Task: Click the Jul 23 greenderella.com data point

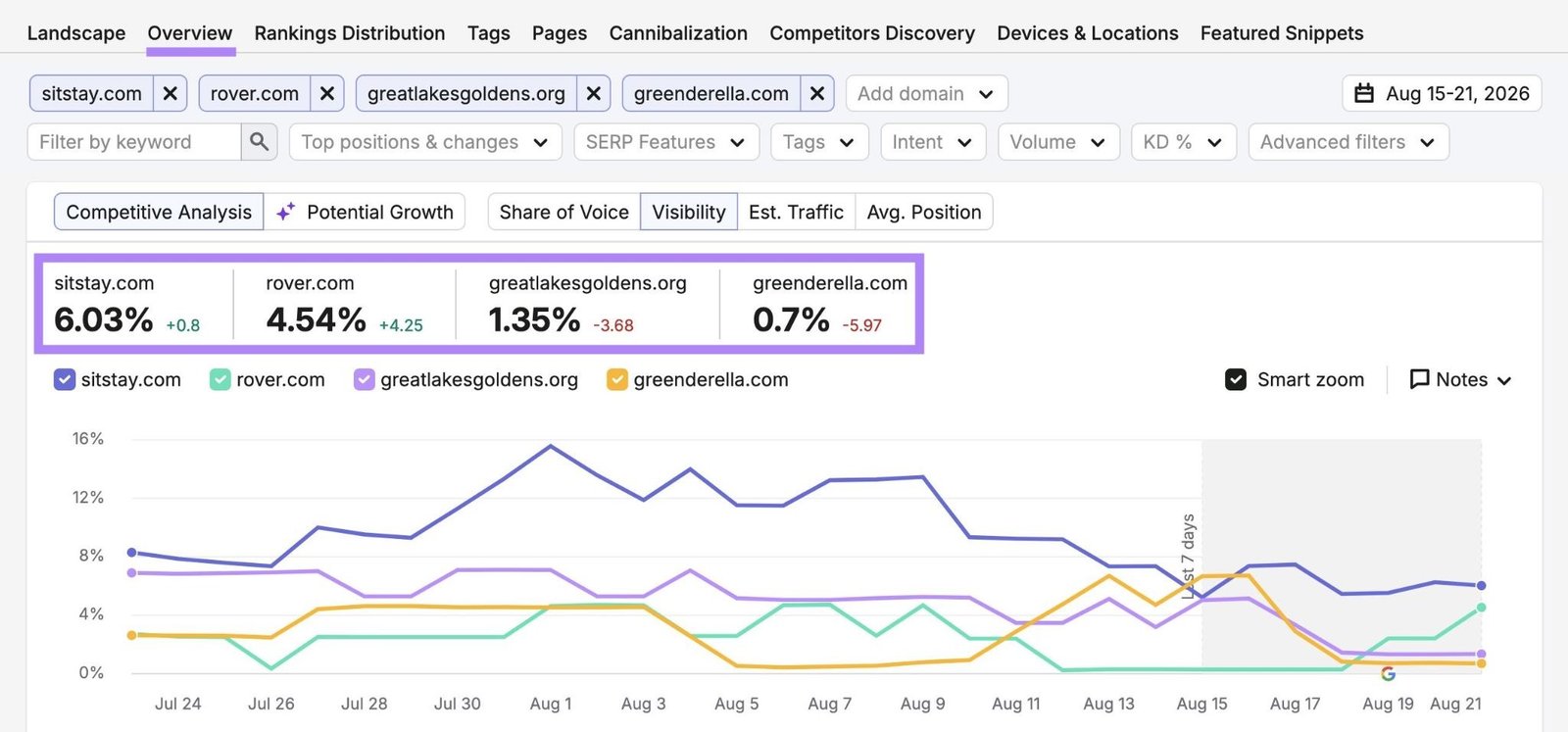Action: coord(132,635)
